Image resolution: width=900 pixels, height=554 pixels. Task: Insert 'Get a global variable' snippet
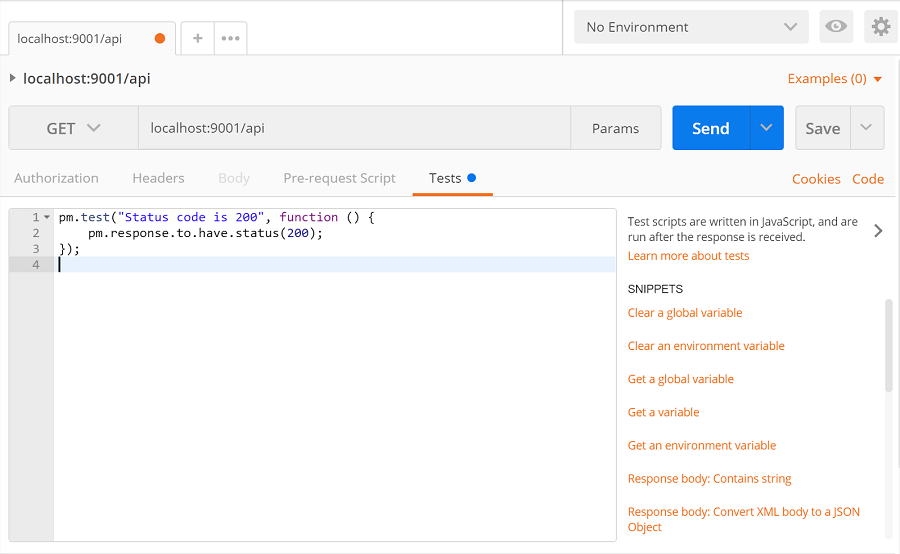click(681, 379)
